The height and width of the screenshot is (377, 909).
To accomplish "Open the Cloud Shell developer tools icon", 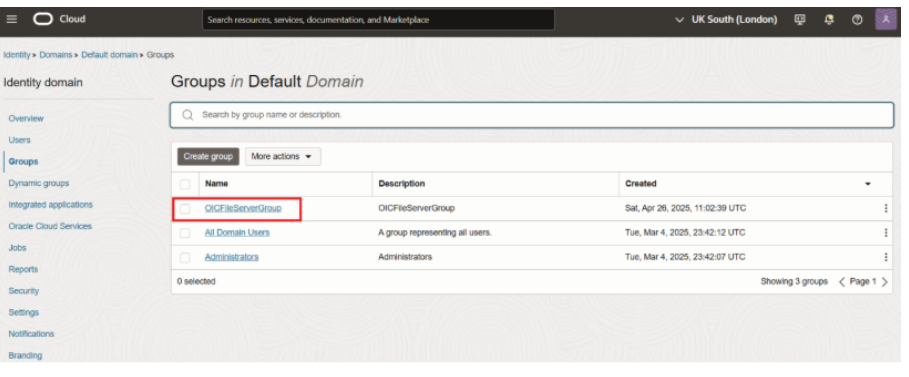I will pos(800,20).
